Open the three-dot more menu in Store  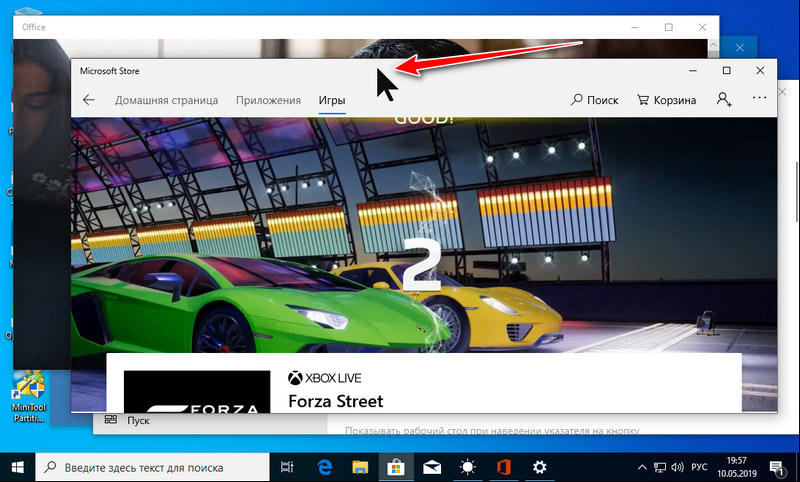pyautogui.click(x=759, y=97)
